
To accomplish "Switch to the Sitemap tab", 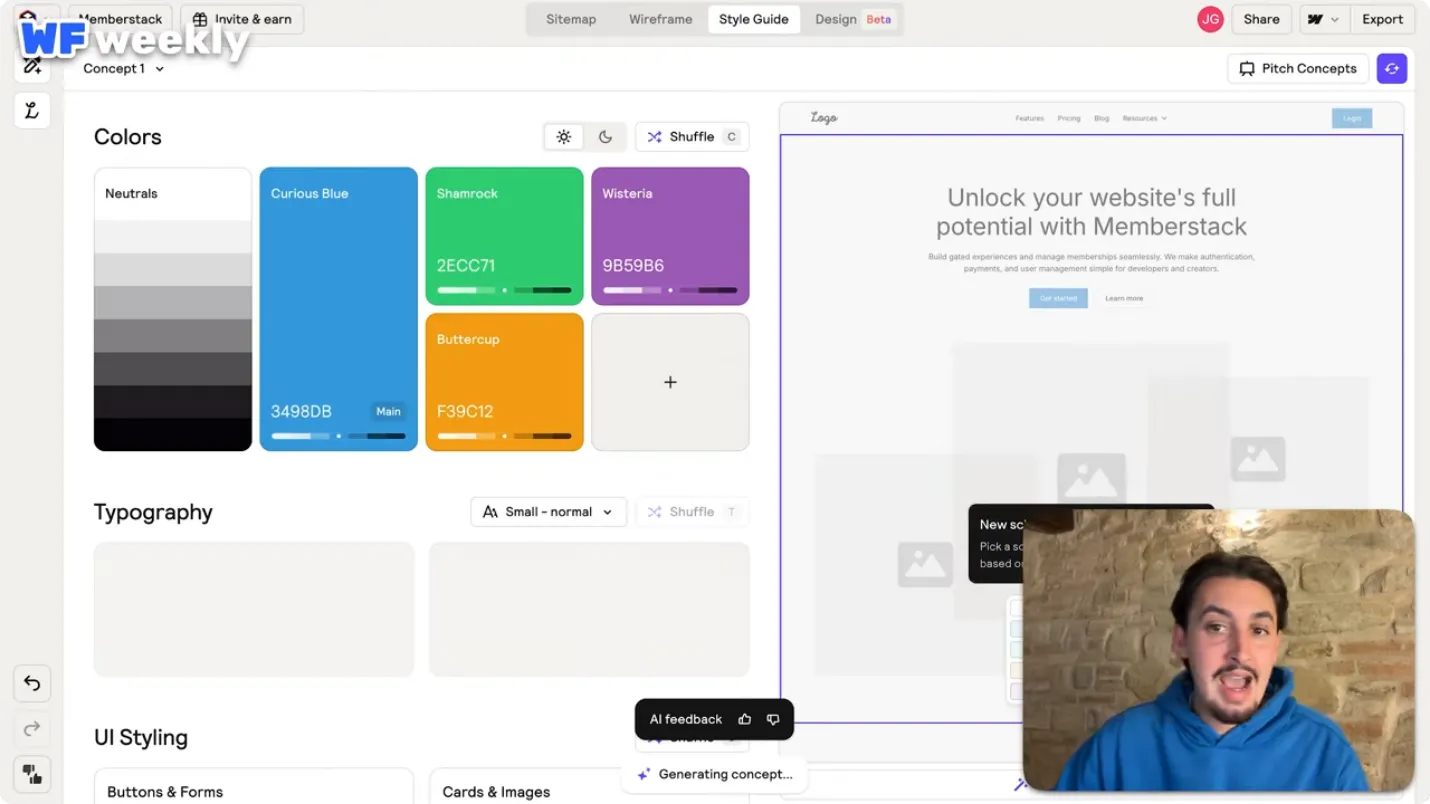I will tap(571, 19).
